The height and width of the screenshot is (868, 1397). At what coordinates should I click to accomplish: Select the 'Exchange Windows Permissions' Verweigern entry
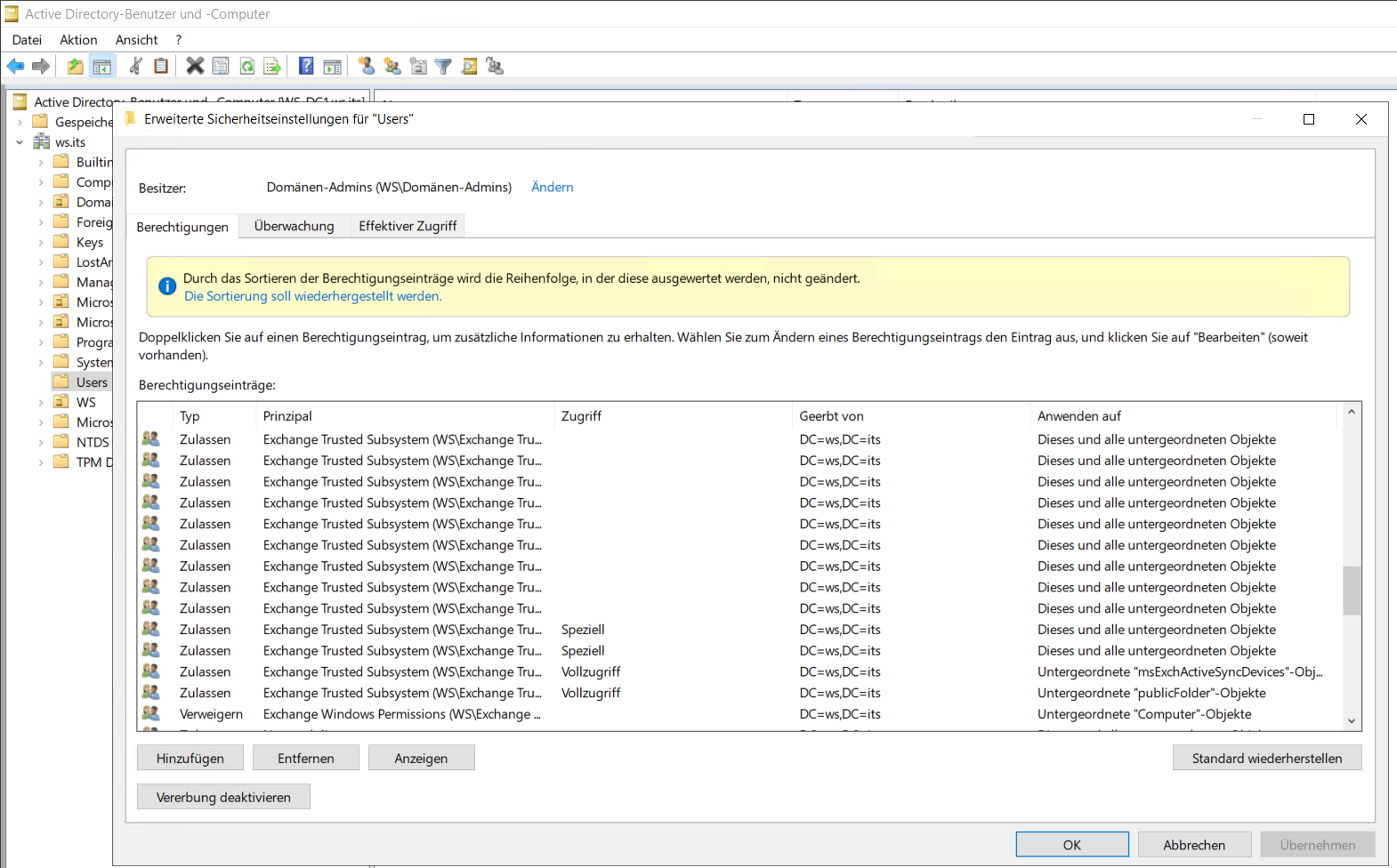[x=739, y=713]
